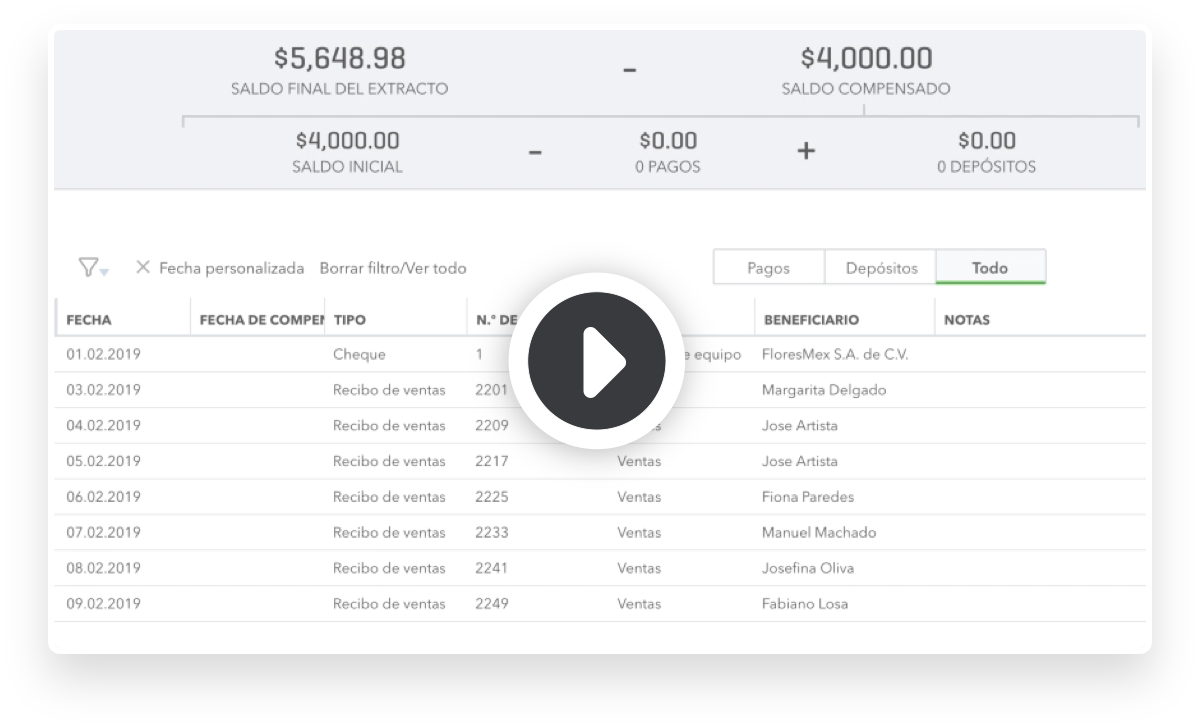
Task: Click Borrar filtro/Ver todo link
Action: pyautogui.click(x=393, y=268)
